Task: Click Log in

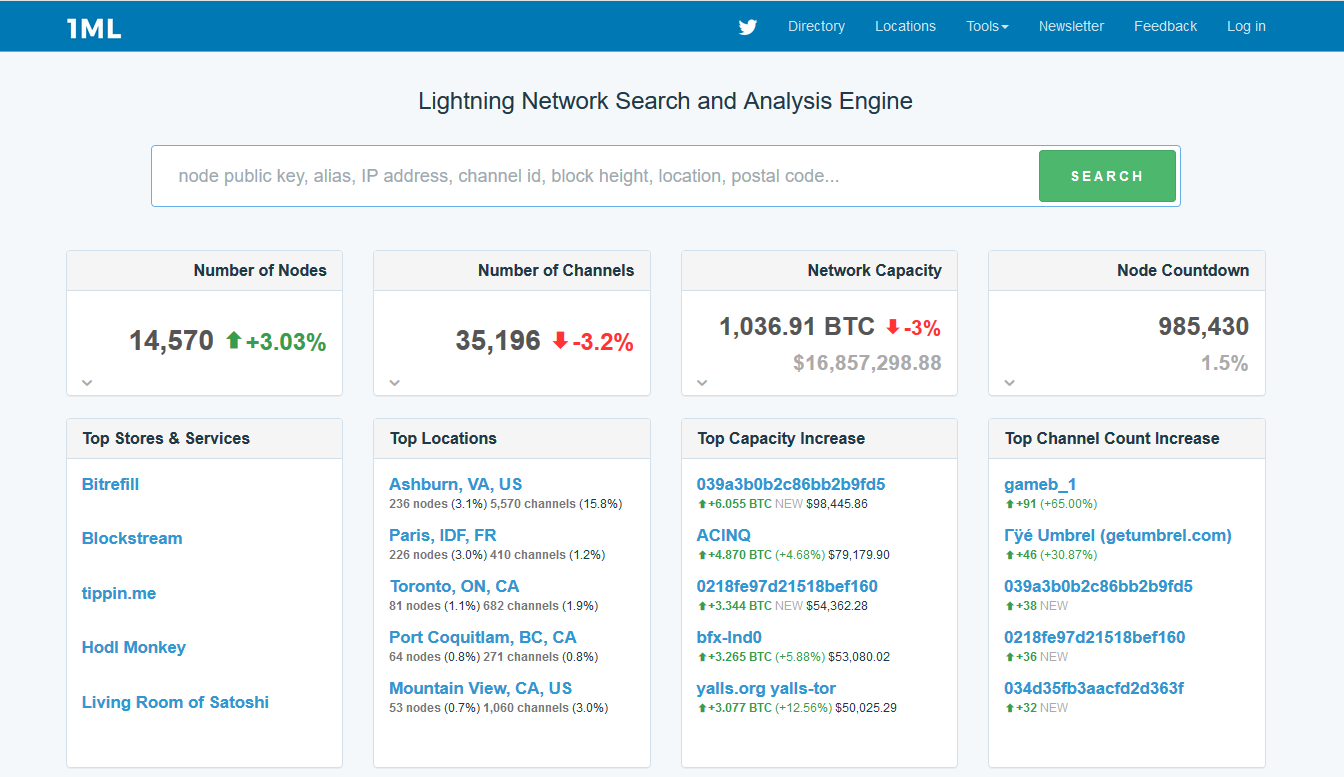Action: pos(1246,26)
